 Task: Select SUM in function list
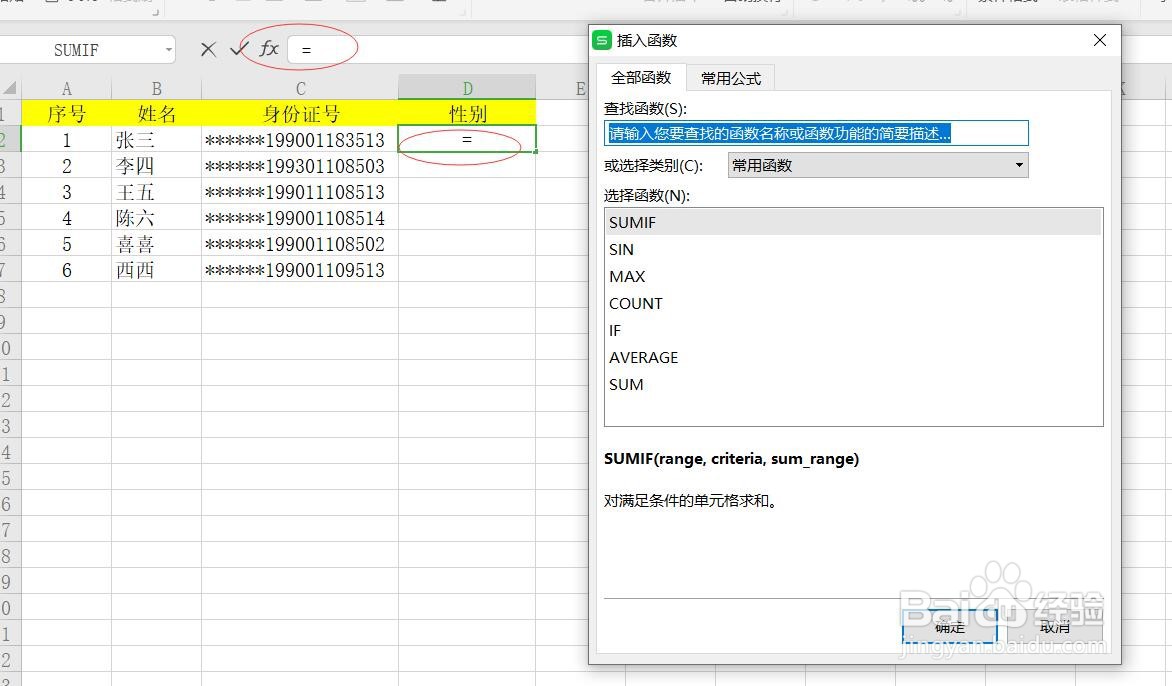pos(853,384)
